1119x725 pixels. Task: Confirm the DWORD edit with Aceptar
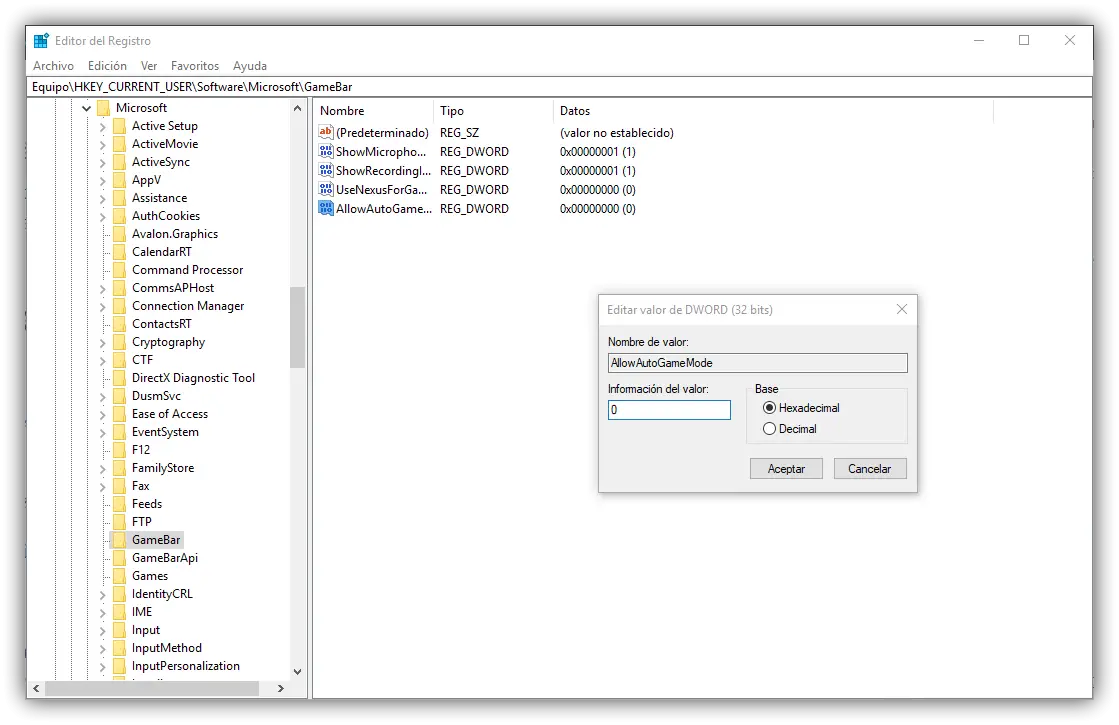[x=786, y=469]
